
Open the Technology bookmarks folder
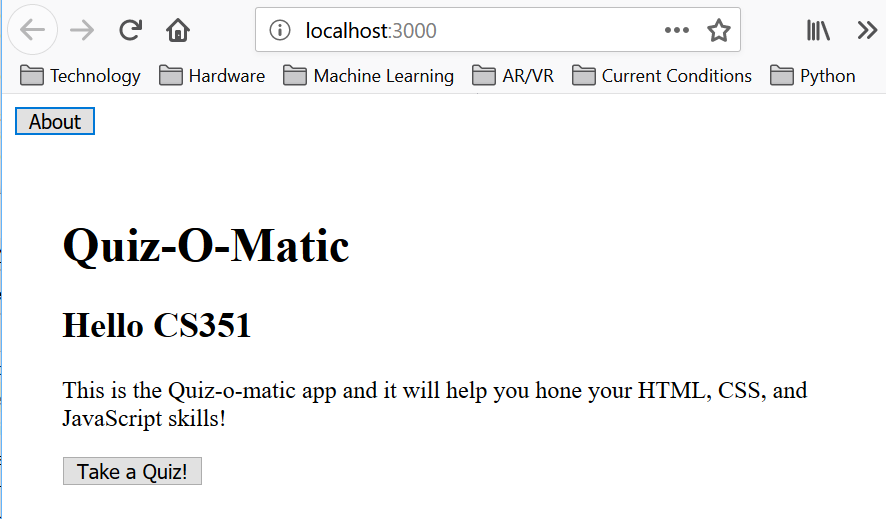point(81,76)
